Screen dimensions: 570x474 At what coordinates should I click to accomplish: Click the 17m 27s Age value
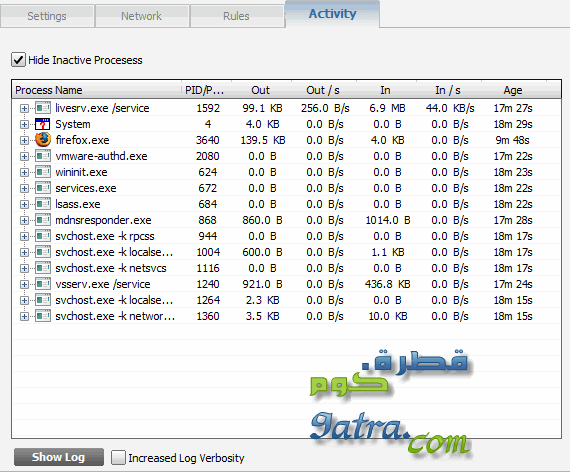513,108
